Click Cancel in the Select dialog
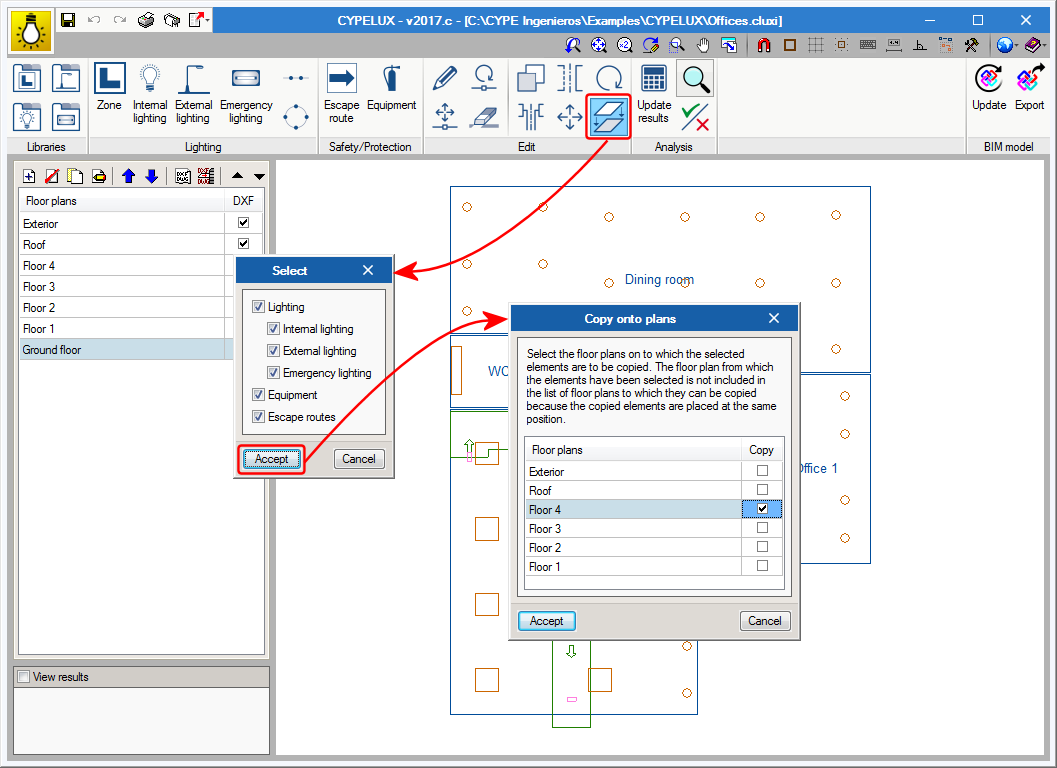The image size is (1057, 768). [358, 459]
